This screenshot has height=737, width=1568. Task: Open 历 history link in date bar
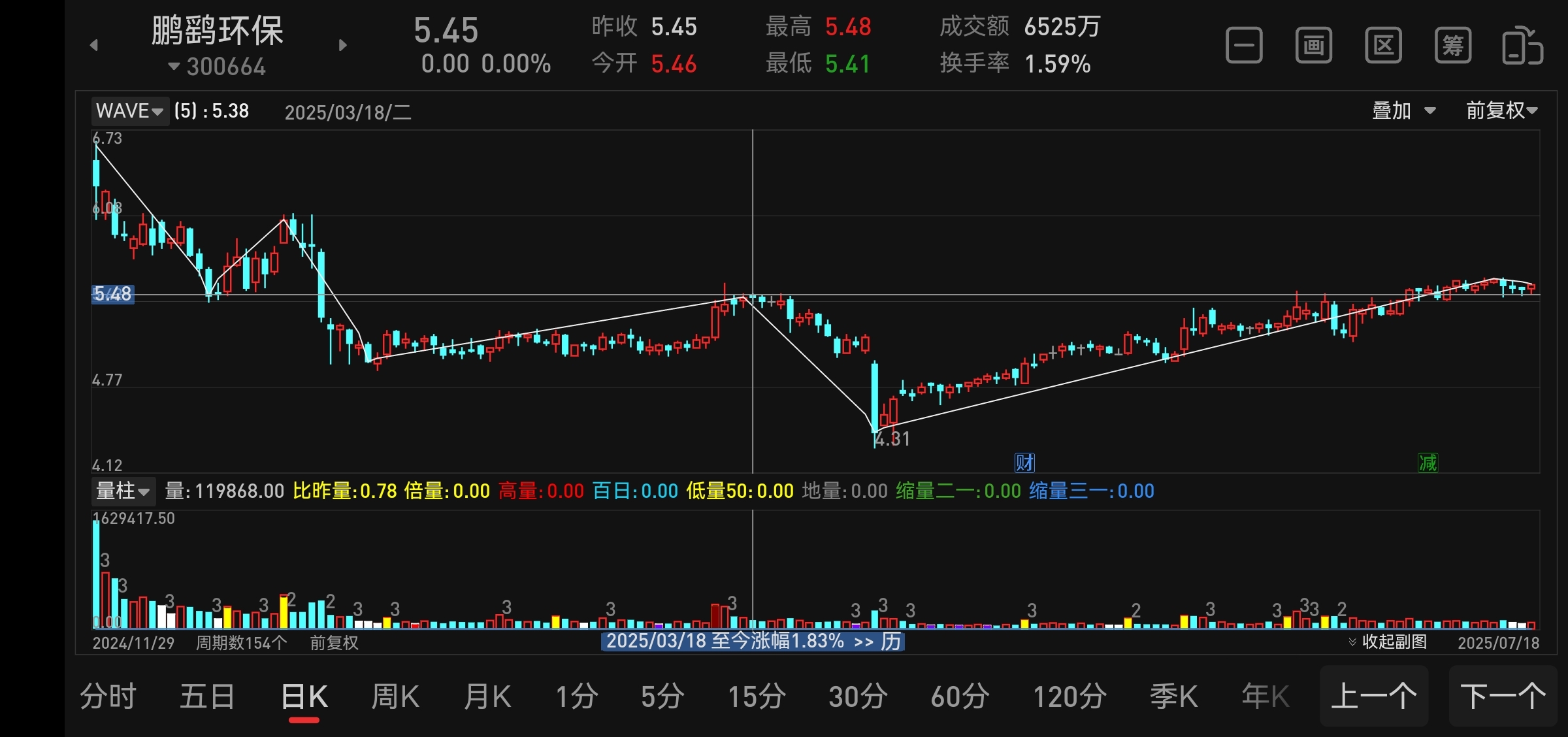tap(890, 641)
